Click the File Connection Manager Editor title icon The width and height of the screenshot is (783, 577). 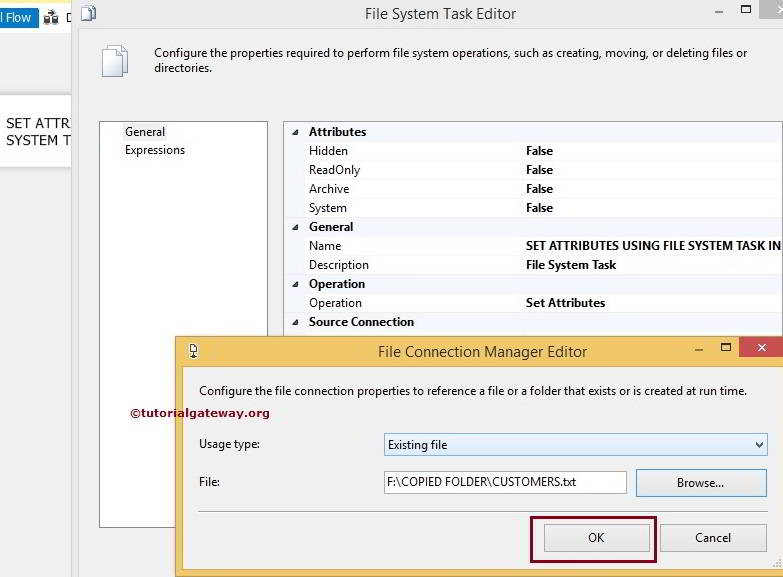coord(193,351)
